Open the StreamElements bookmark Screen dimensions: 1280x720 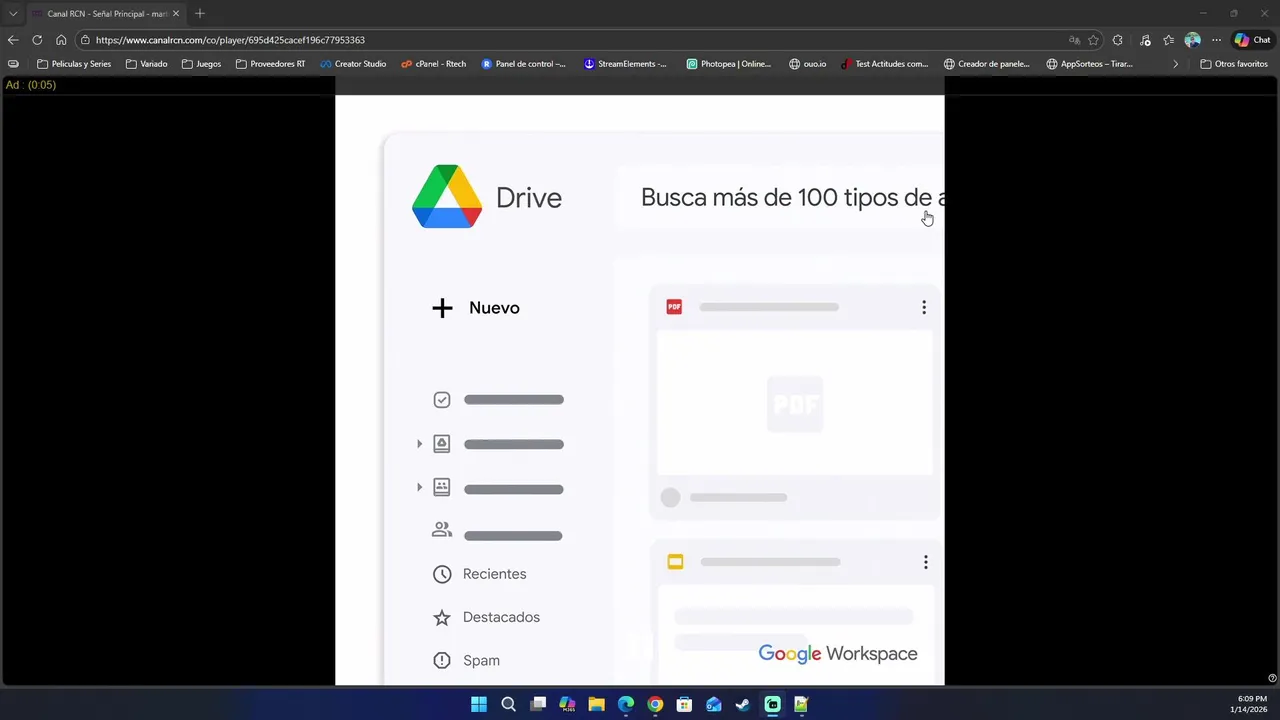(625, 64)
